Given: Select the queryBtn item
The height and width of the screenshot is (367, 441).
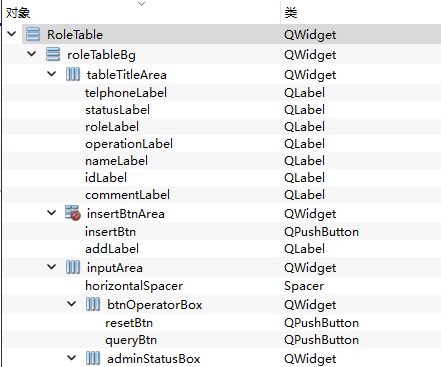Looking at the screenshot, I should coord(131,340).
